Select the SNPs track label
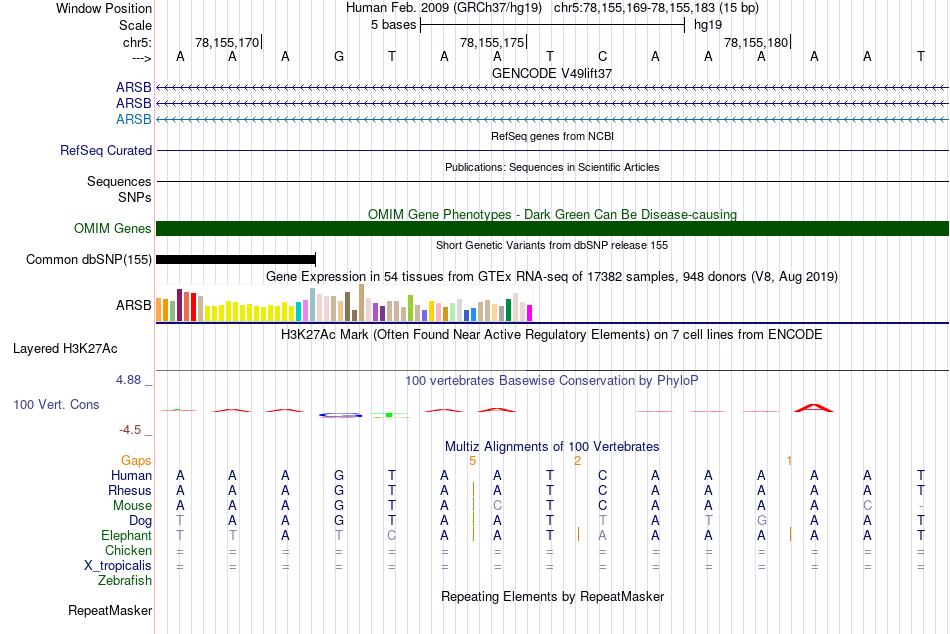950x634 pixels. 135,197
